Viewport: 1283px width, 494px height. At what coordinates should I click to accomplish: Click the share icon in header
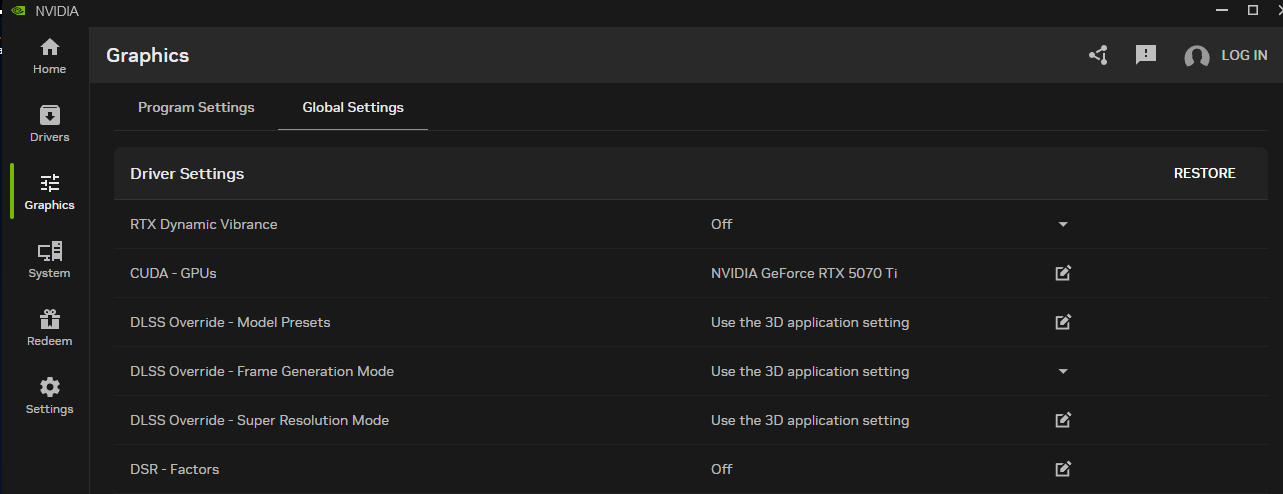[1098, 56]
